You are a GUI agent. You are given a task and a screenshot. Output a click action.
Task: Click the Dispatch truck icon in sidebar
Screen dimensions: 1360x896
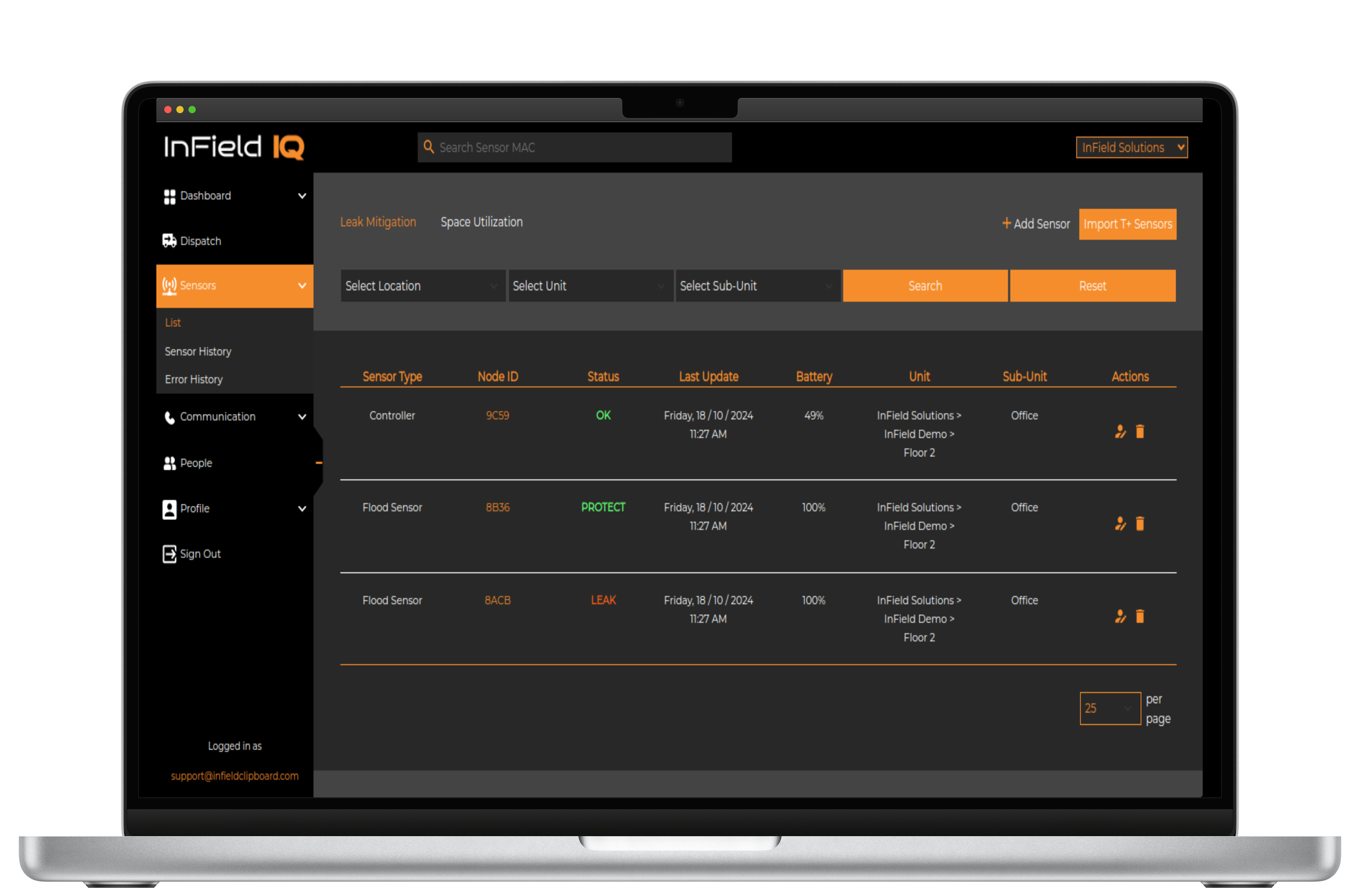(x=169, y=241)
